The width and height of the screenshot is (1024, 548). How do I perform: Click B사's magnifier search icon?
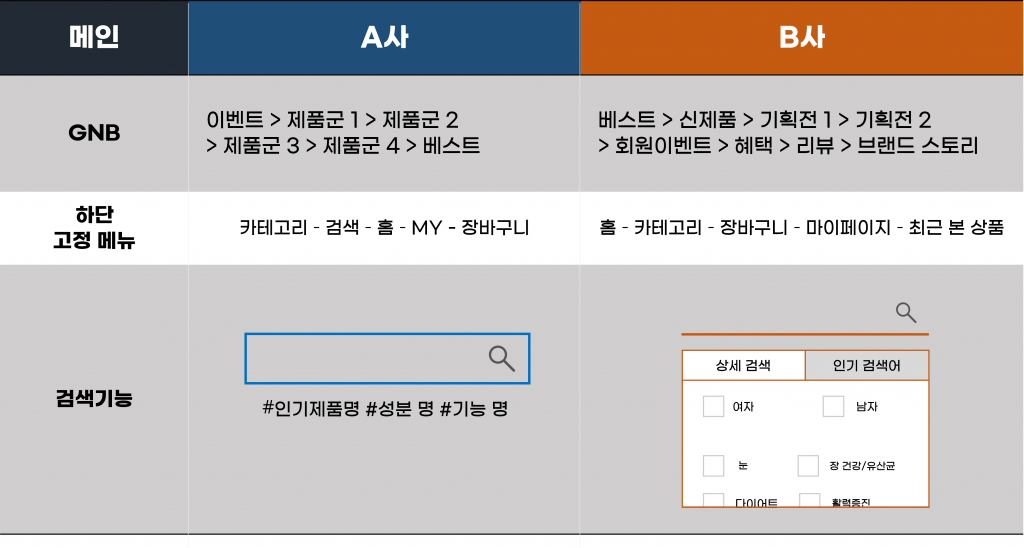(906, 312)
